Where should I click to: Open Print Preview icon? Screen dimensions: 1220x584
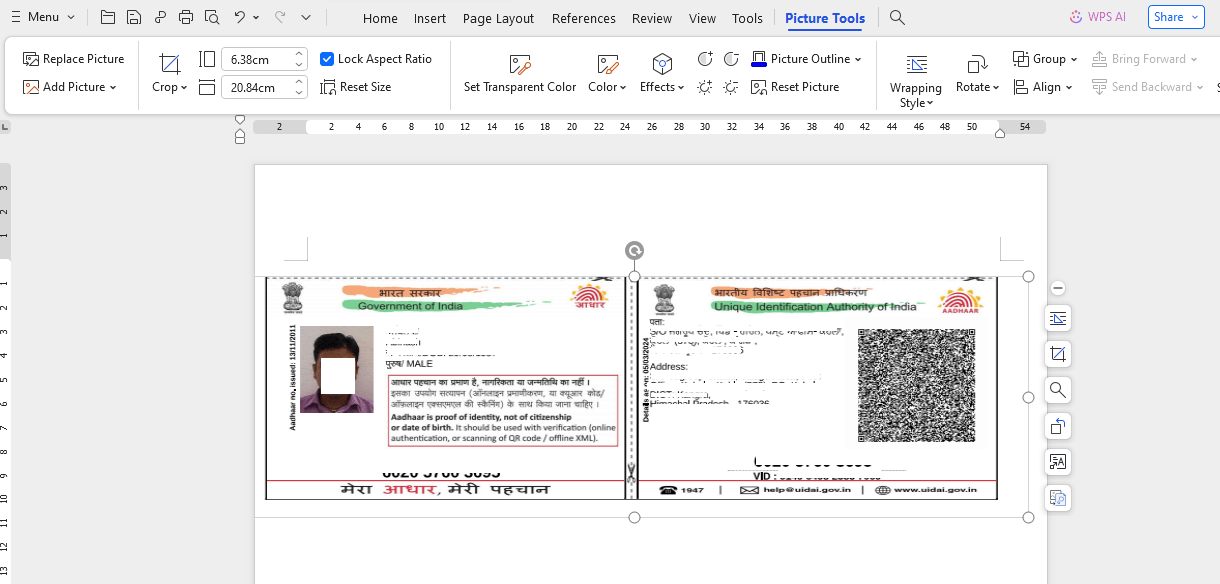click(211, 17)
